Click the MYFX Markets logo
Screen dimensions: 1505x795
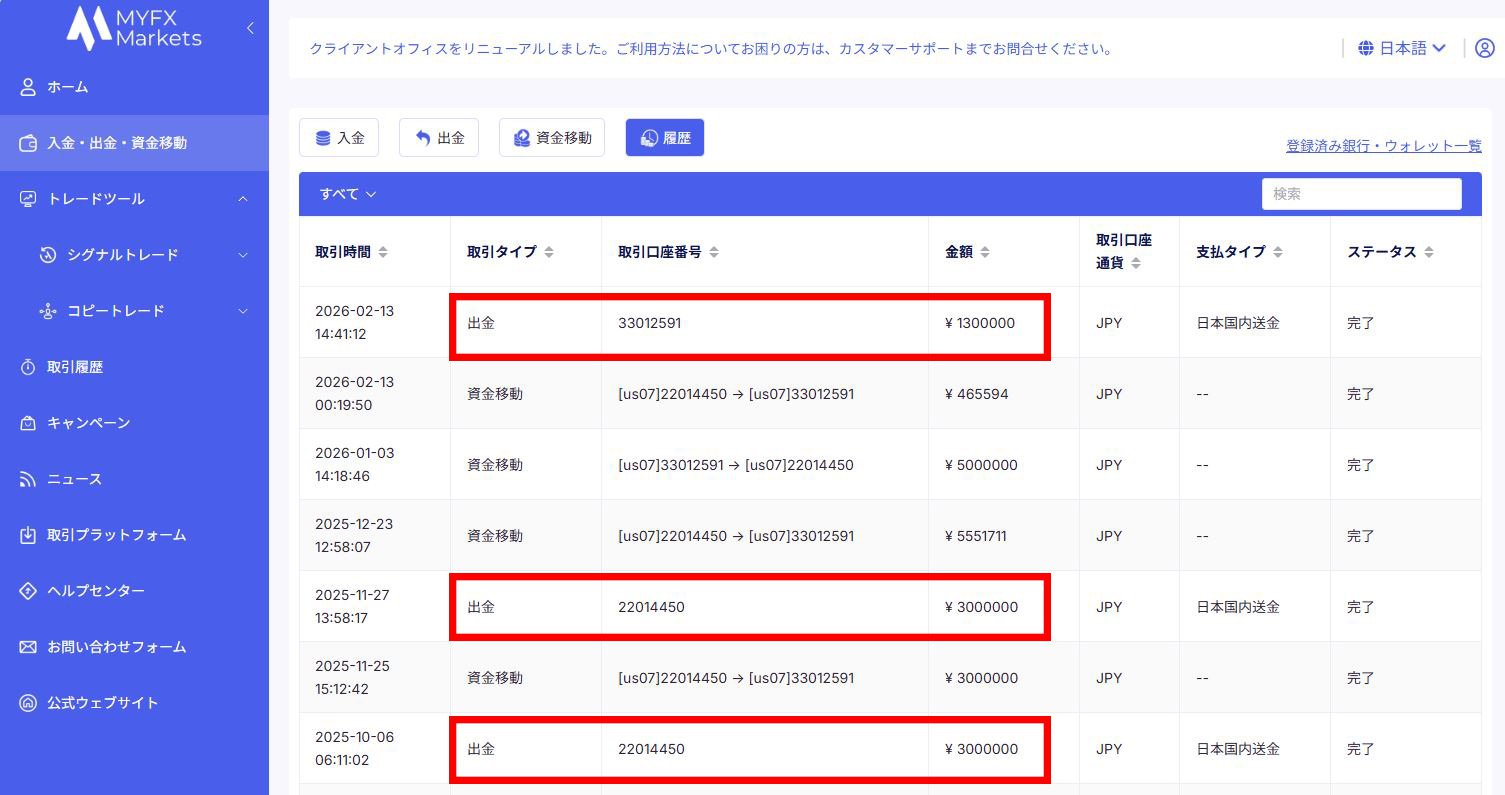coord(134,28)
